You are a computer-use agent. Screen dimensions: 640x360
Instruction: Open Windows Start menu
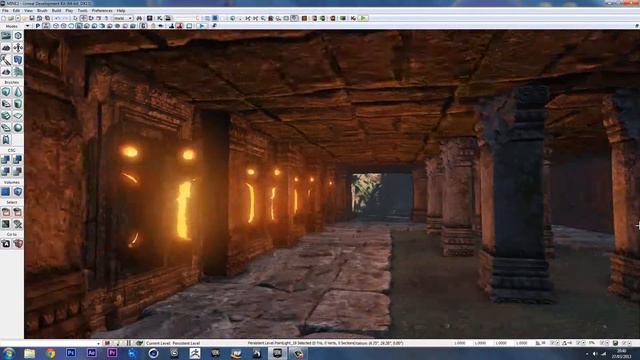(x=9, y=353)
